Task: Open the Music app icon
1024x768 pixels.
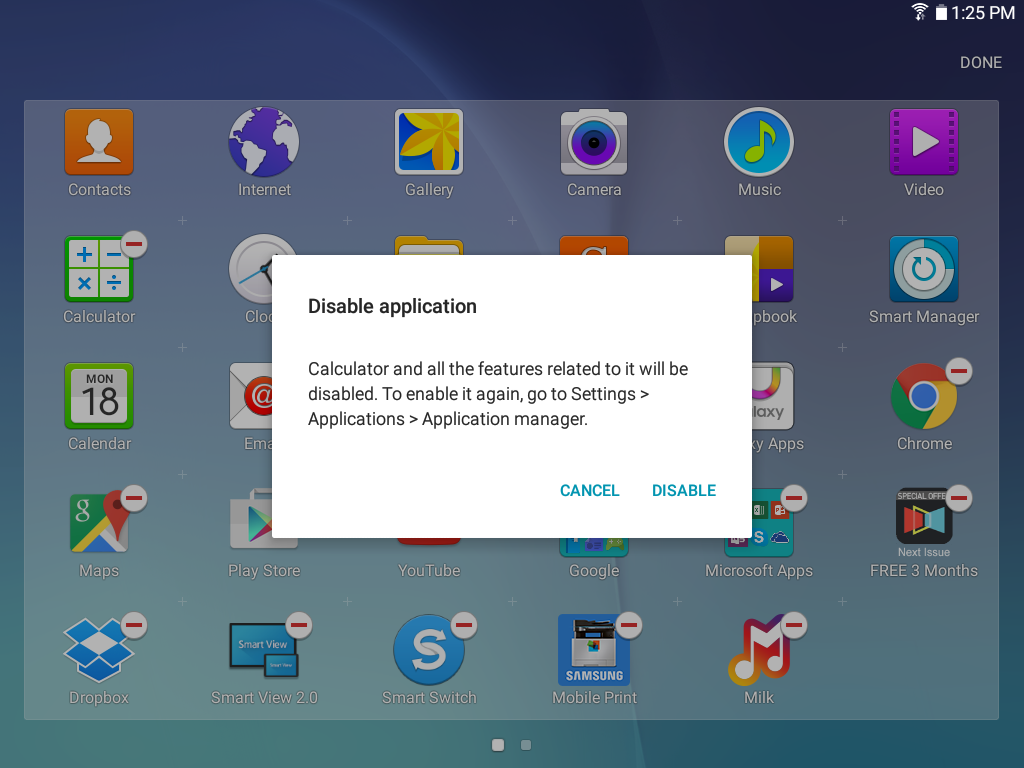Action: 759,142
